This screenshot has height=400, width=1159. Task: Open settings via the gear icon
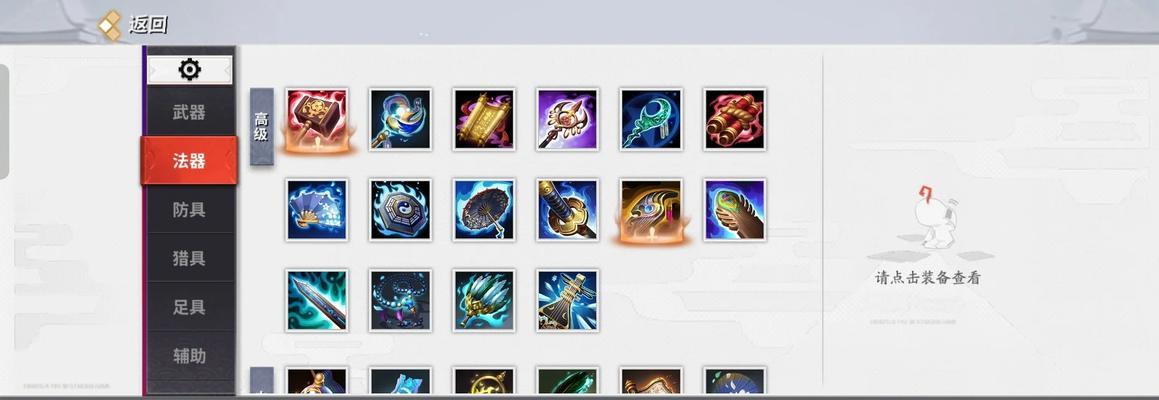pyautogui.click(x=190, y=70)
